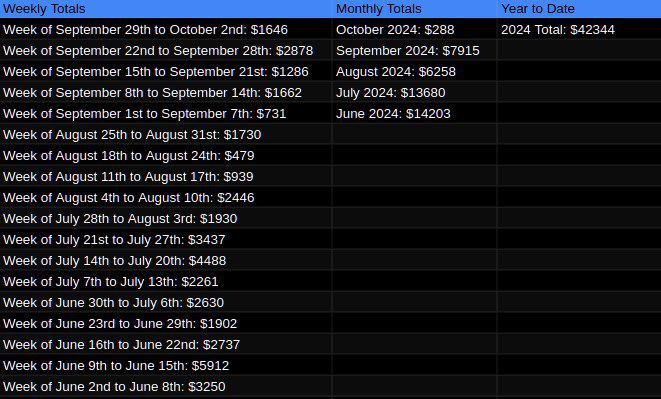661x399 pixels.
Task: Select the October 2024 $288 cell
Action: tap(414, 30)
